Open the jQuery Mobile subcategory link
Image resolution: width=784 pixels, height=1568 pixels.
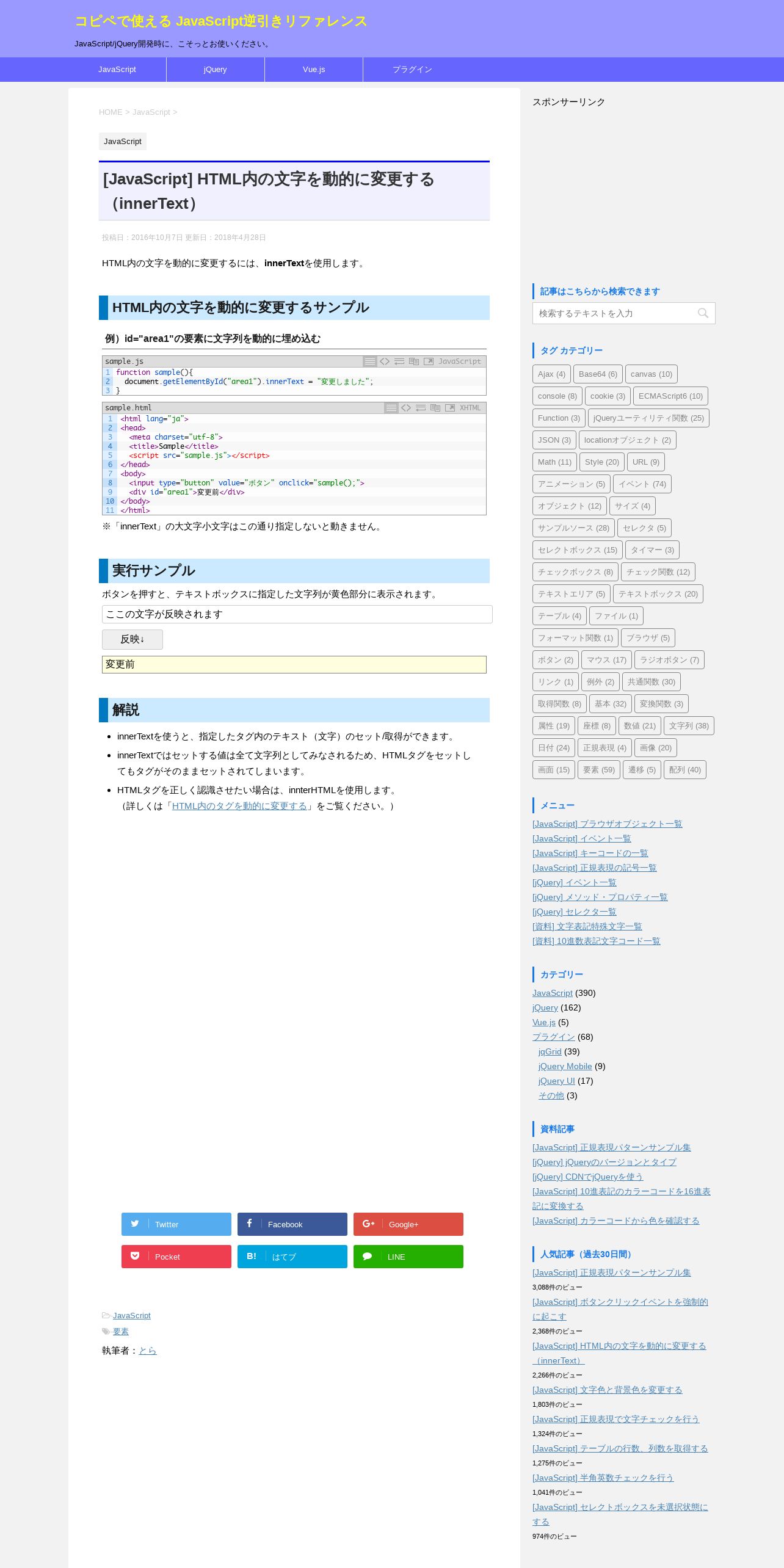[x=565, y=1067]
